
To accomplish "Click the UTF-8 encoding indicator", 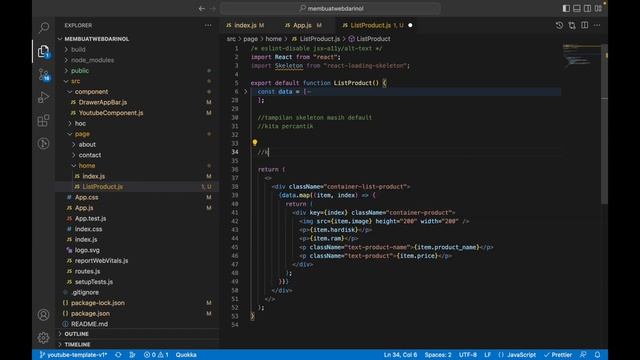I will pyautogui.click(x=468, y=355).
